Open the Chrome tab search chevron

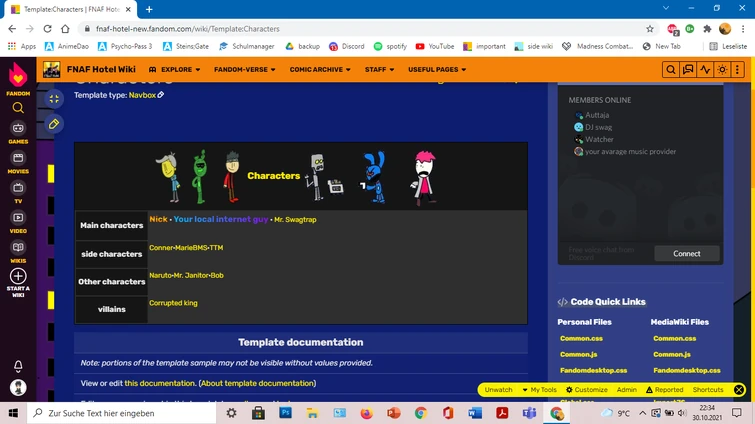pos(665,8)
